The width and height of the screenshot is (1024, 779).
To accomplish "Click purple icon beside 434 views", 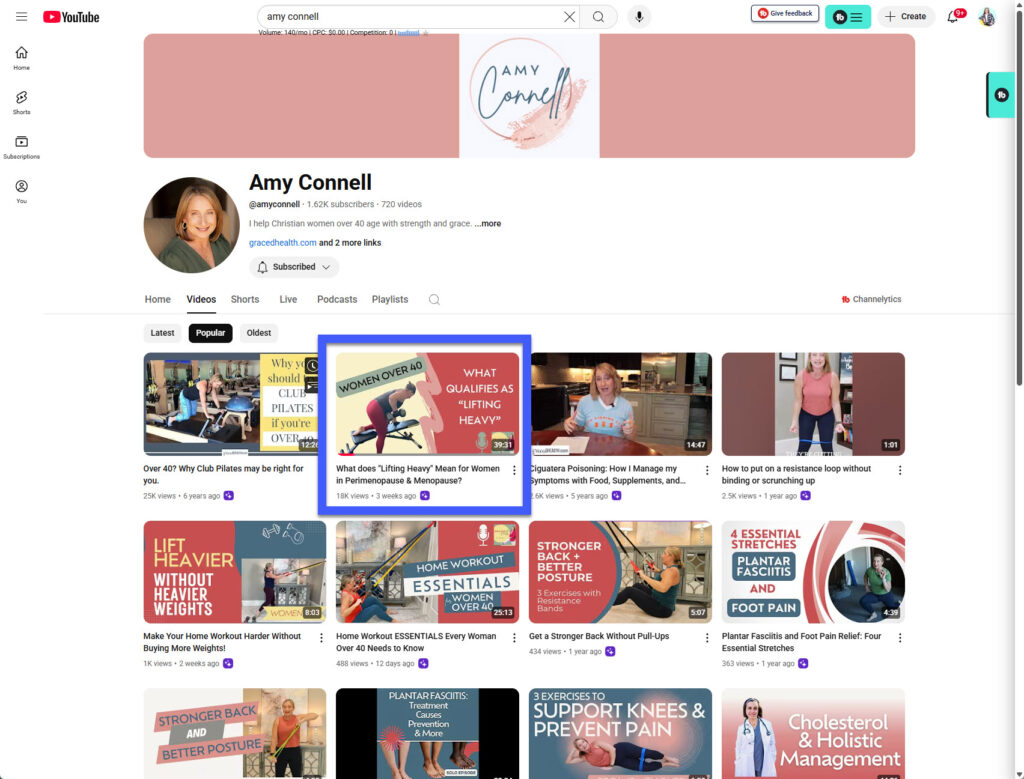I will tap(610, 651).
